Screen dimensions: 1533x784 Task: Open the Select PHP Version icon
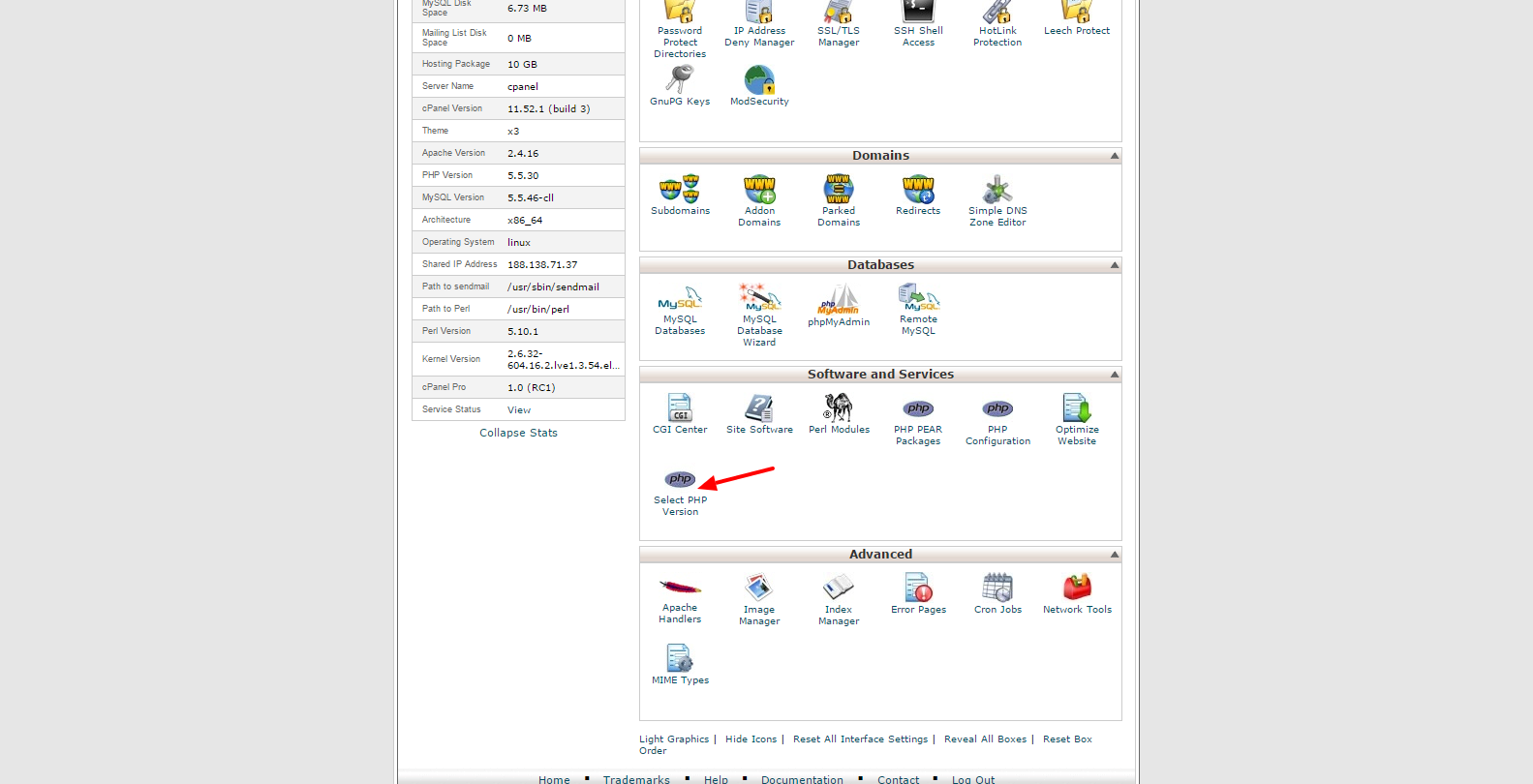point(680,481)
